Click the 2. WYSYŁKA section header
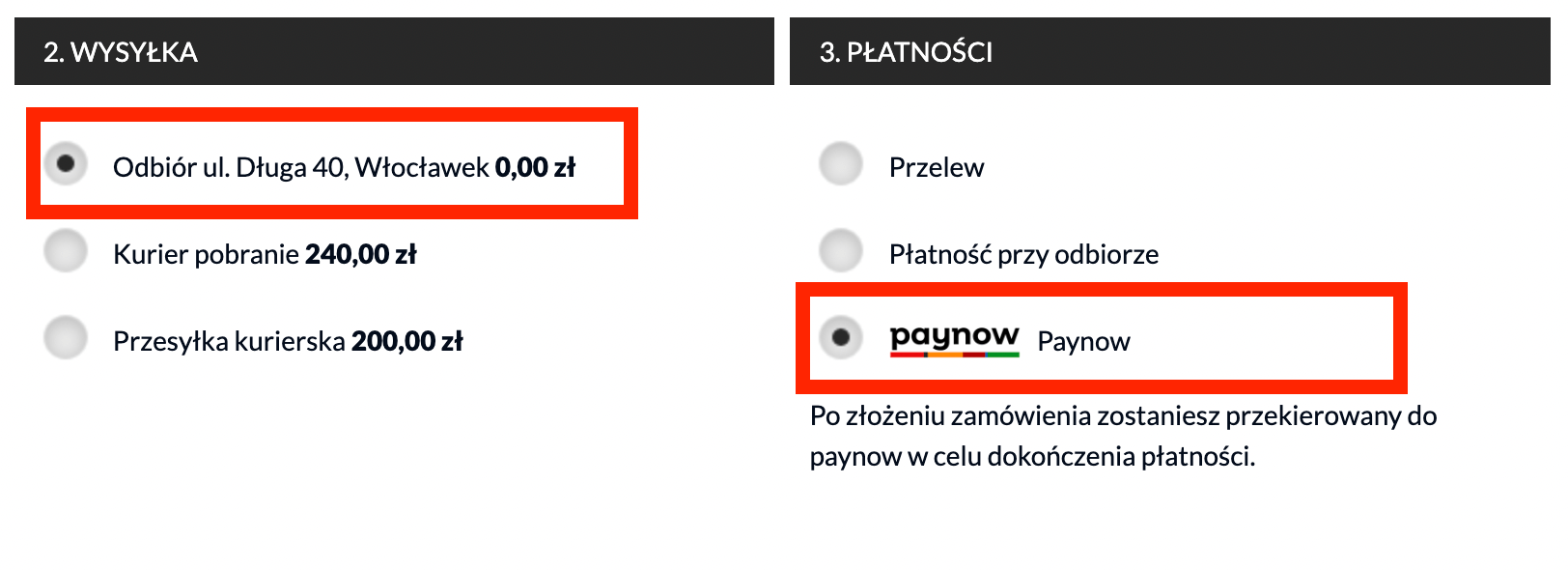This screenshot has width=1568, height=570. click(116, 52)
